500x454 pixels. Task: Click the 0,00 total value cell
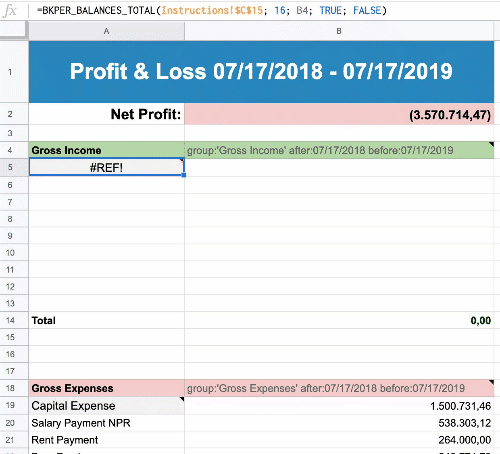[x=339, y=320]
